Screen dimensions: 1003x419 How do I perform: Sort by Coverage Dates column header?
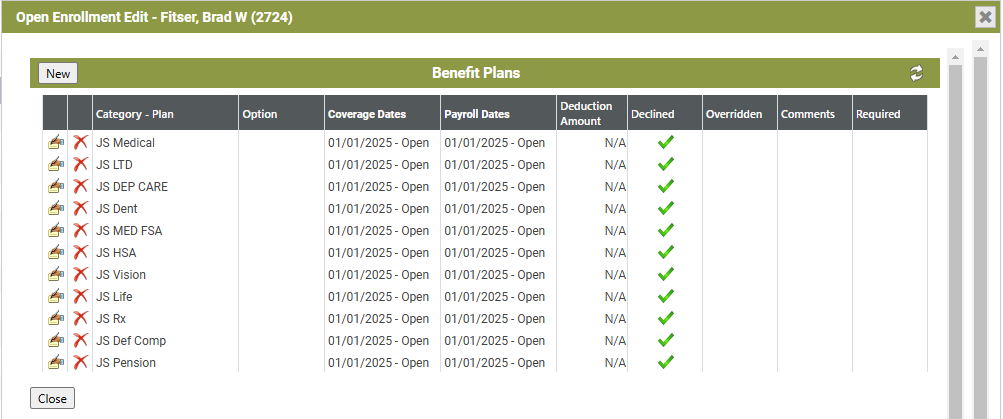click(367, 114)
